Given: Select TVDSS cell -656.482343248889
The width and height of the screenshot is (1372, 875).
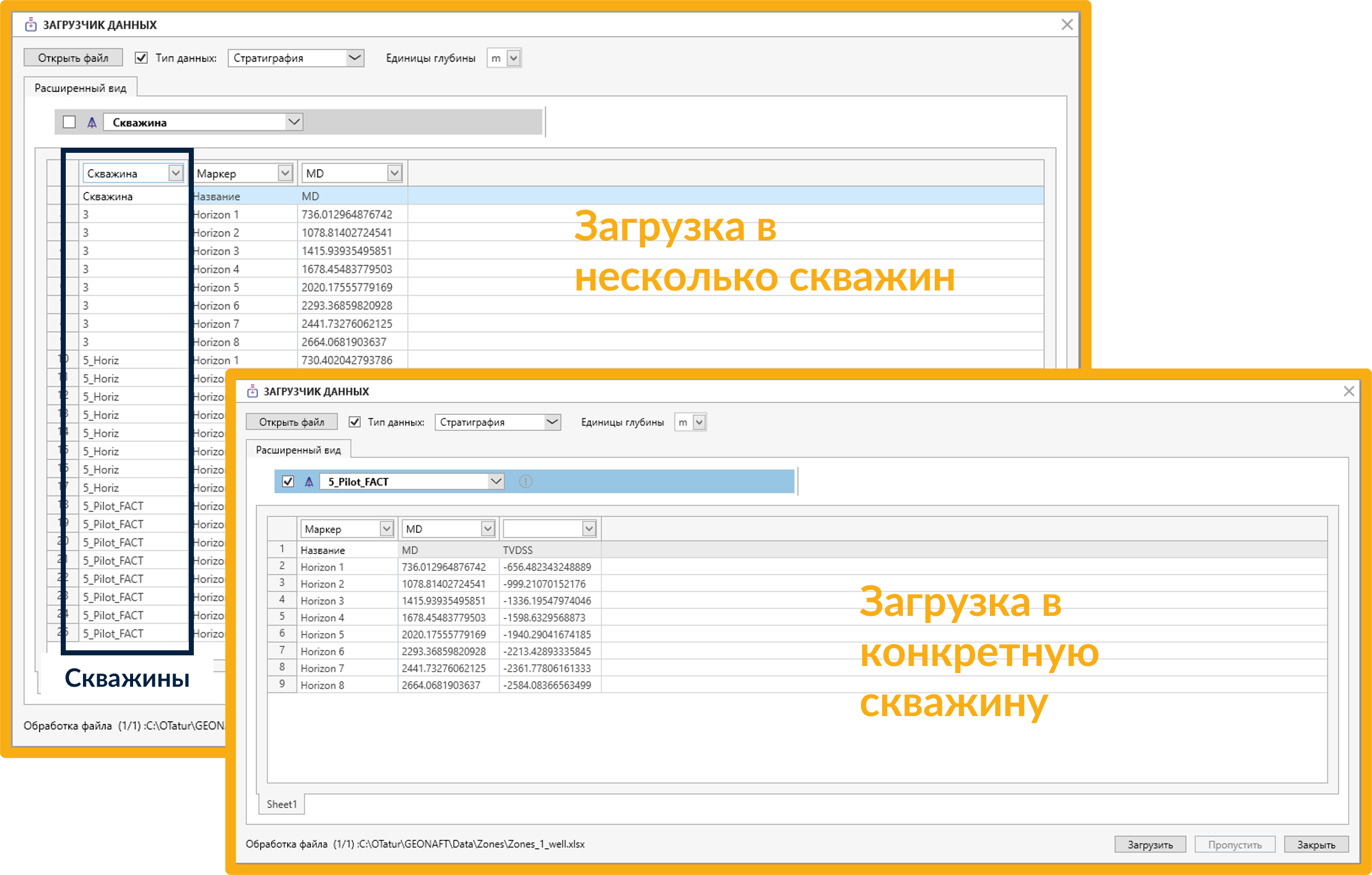Looking at the screenshot, I should [x=550, y=567].
